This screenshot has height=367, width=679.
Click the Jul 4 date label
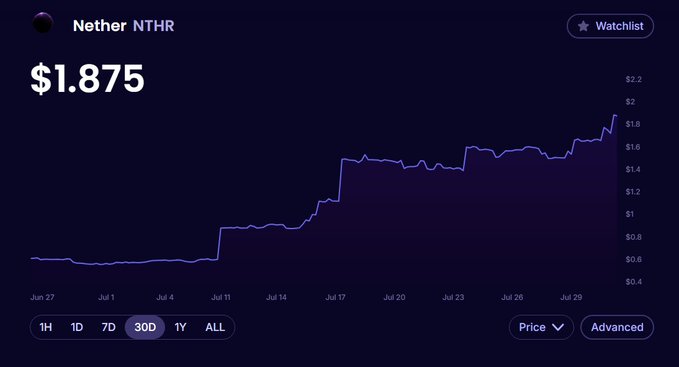tap(165, 297)
